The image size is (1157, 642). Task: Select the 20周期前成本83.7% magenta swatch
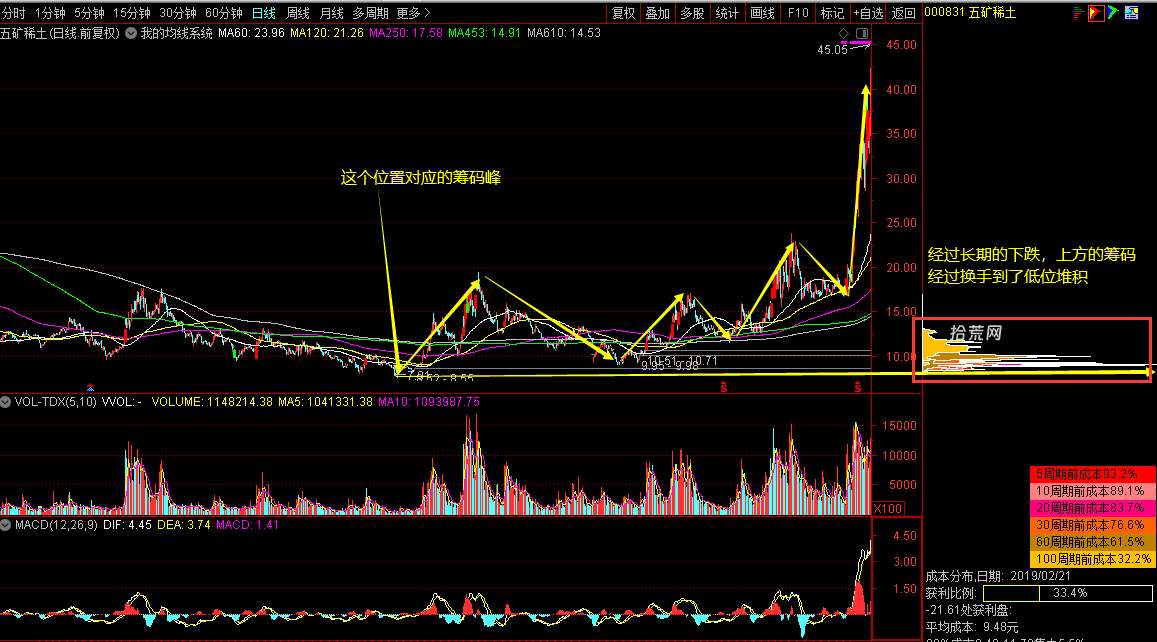pos(1091,508)
